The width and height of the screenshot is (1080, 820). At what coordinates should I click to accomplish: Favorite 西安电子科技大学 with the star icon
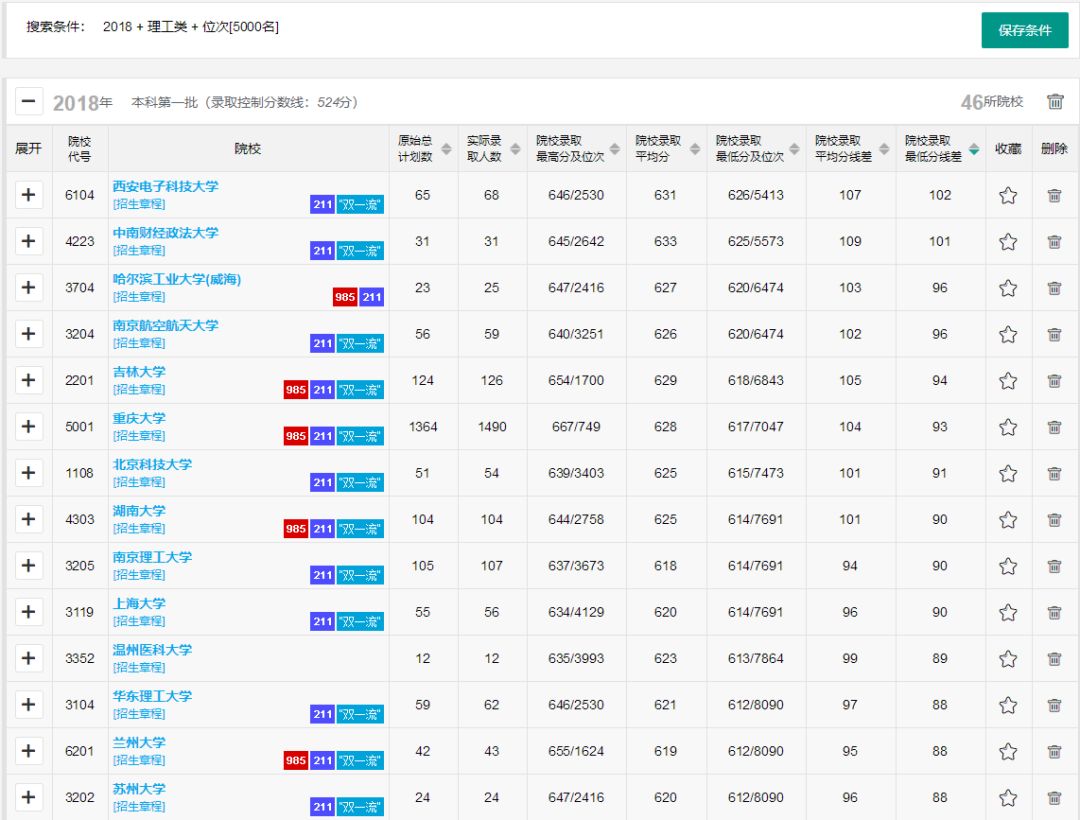(1008, 196)
